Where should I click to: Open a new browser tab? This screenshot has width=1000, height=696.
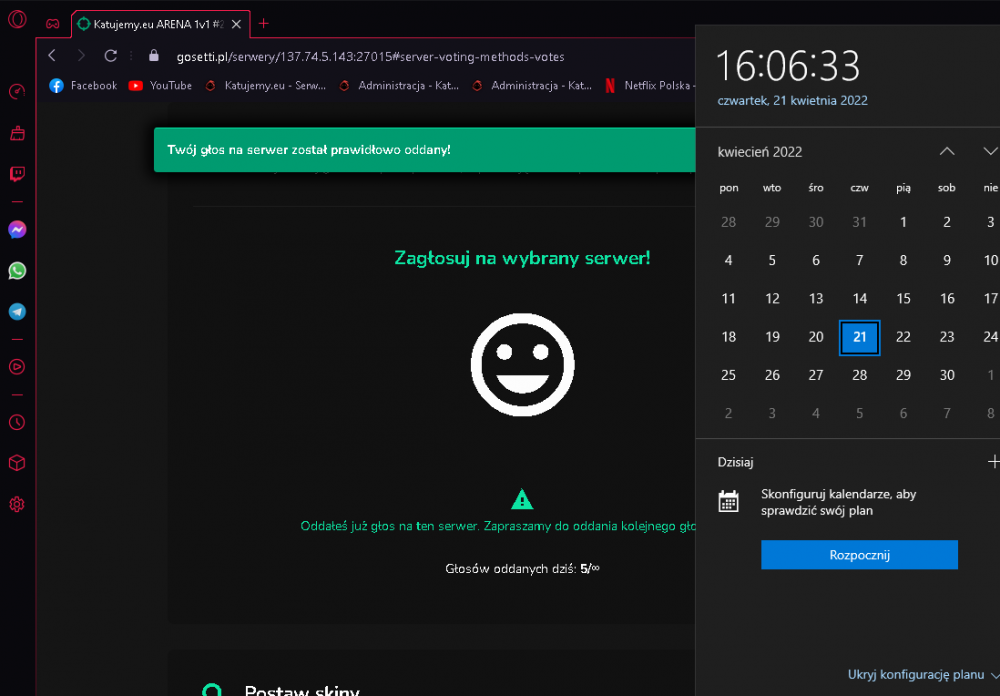click(x=263, y=24)
